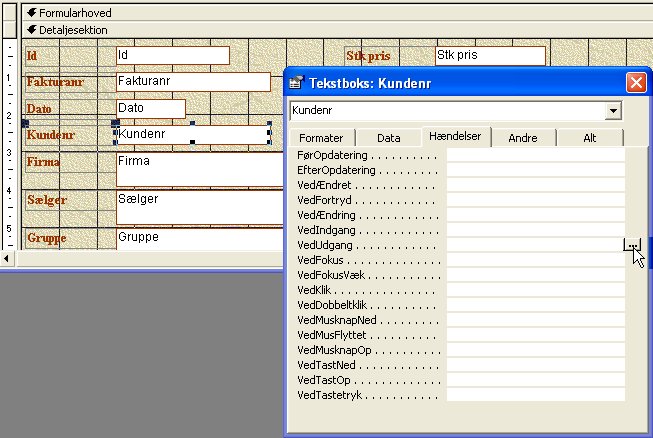The height and width of the screenshot is (438, 653).
Task: Select the Formularhoved section bar
Action: (x=337, y=13)
